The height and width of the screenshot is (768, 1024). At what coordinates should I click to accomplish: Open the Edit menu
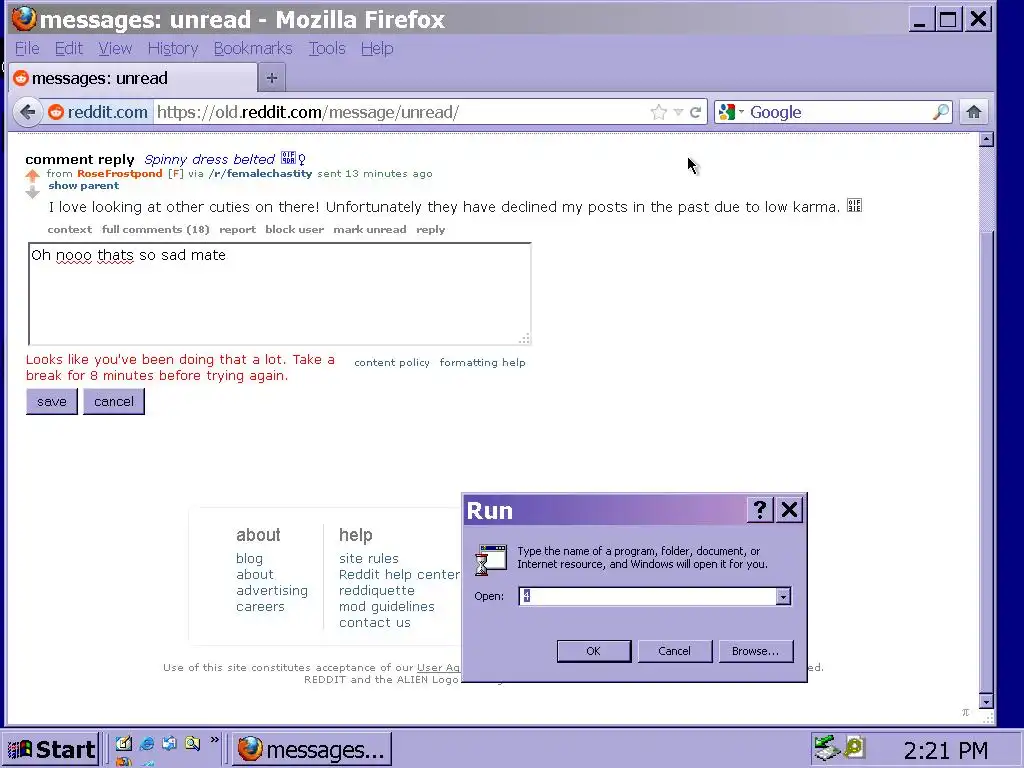click(x=69, y=48)
